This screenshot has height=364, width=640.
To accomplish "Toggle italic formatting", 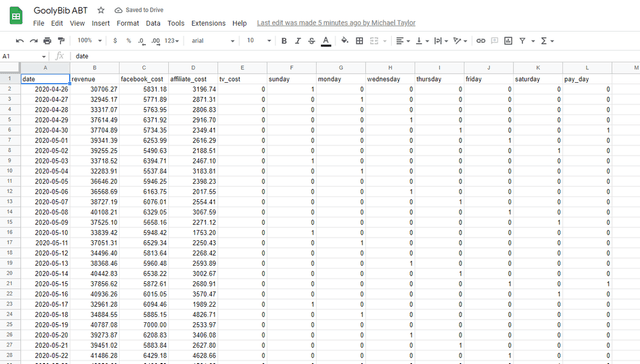I will (298, 41).
